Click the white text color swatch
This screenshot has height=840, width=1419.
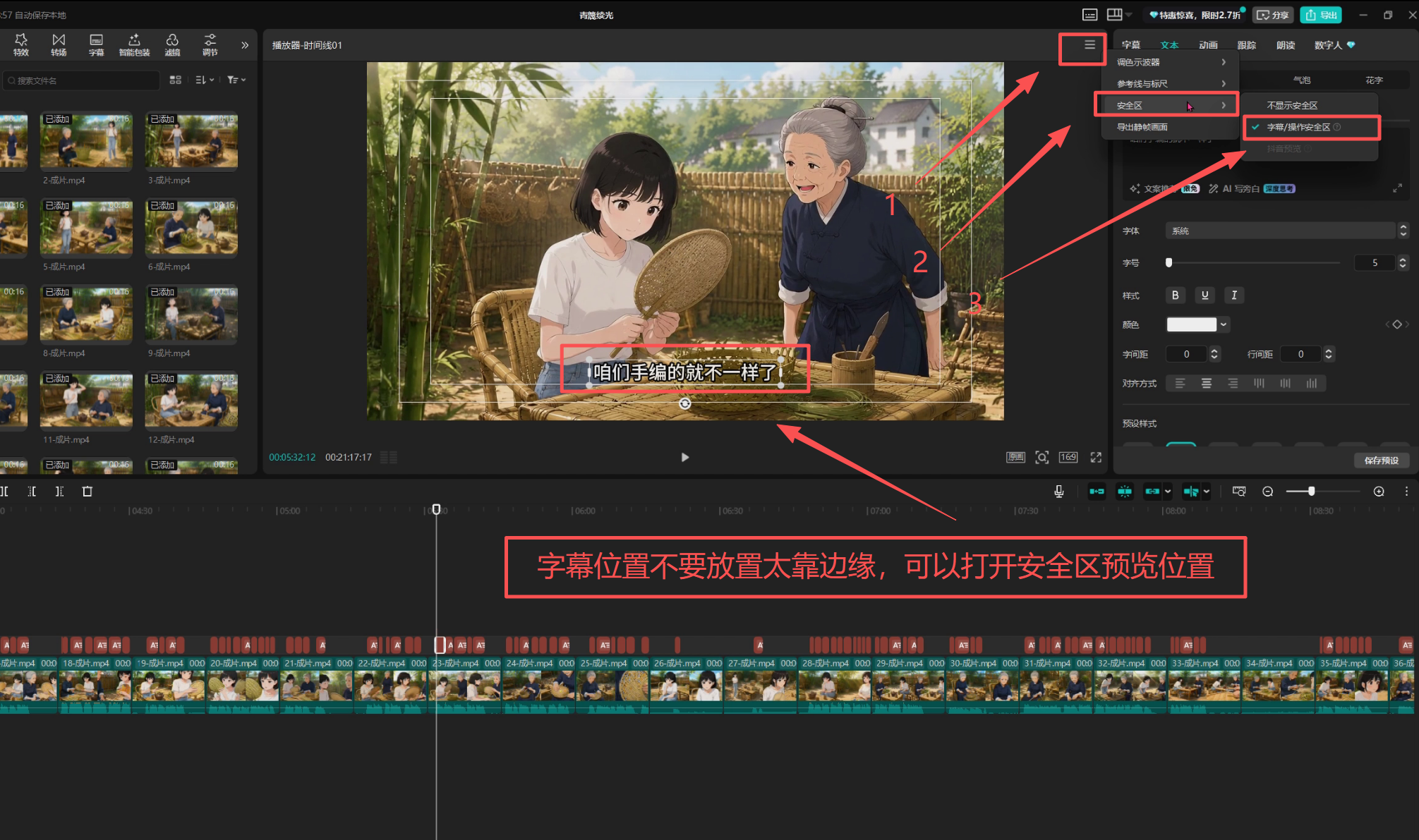click(1192, 324)
